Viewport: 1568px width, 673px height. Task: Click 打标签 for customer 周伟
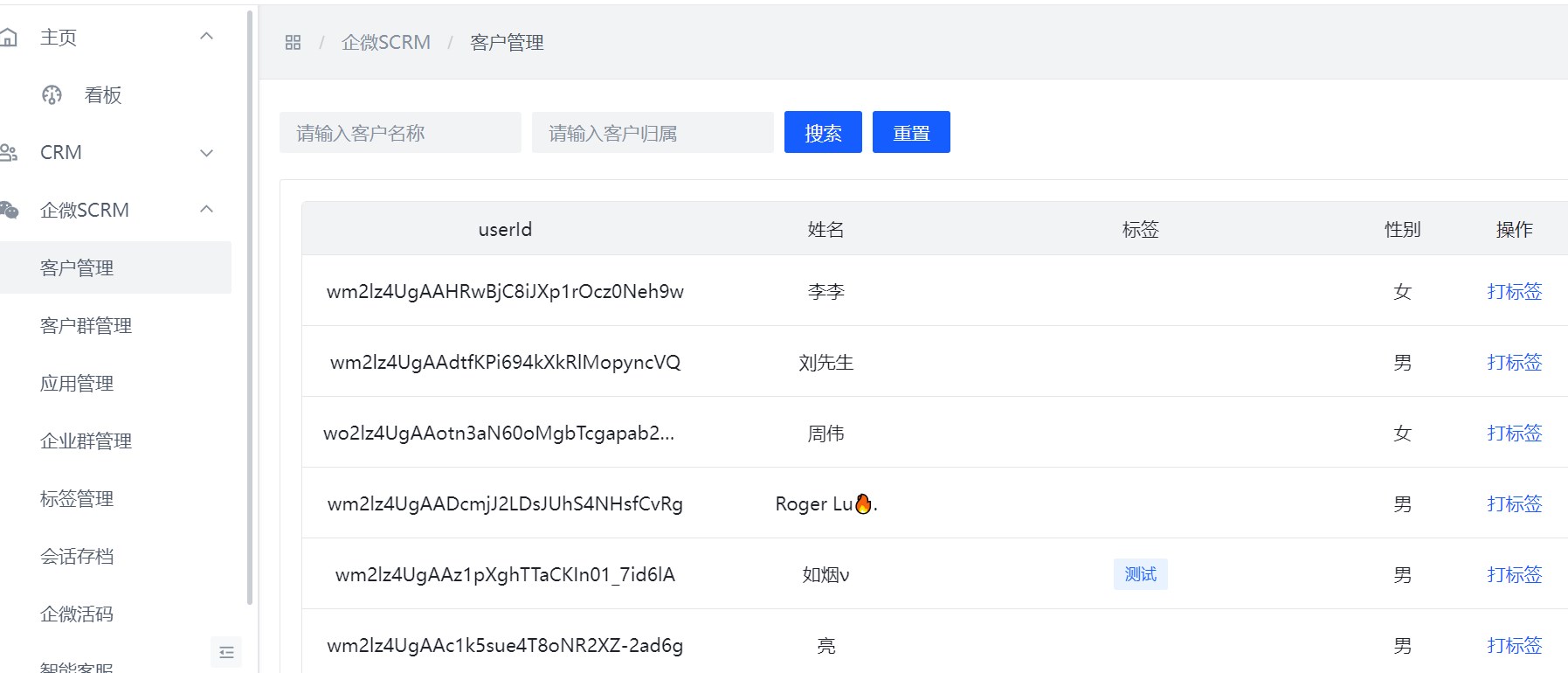1514,433
